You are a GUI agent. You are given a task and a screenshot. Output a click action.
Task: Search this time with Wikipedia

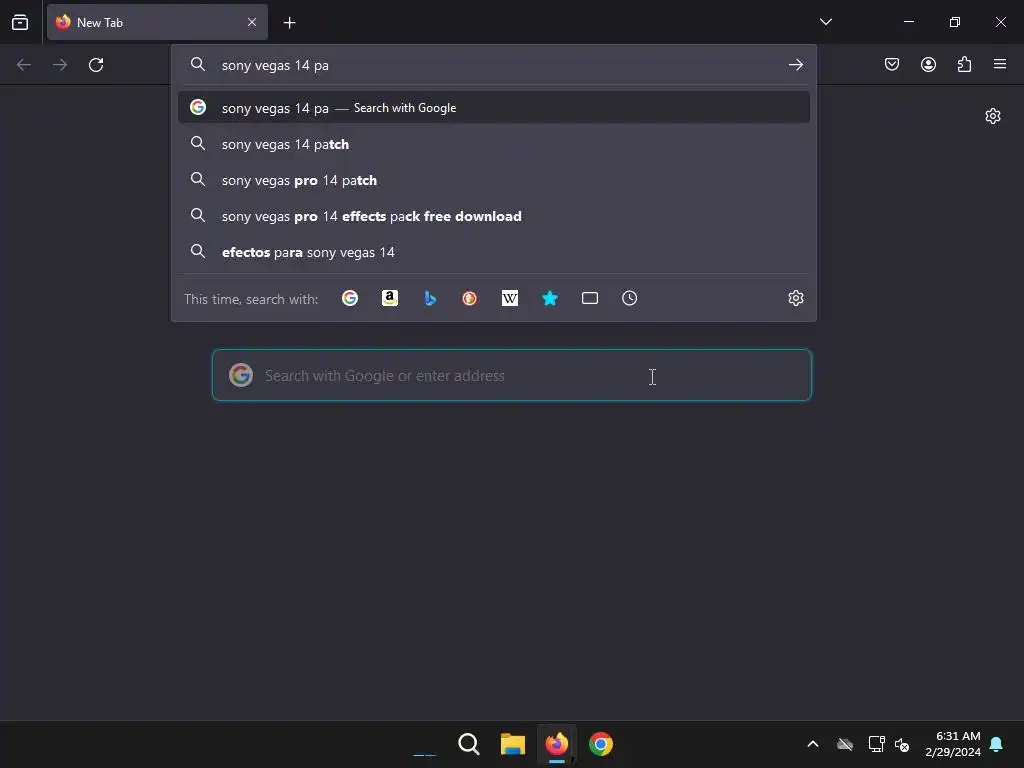pos(509,298)
